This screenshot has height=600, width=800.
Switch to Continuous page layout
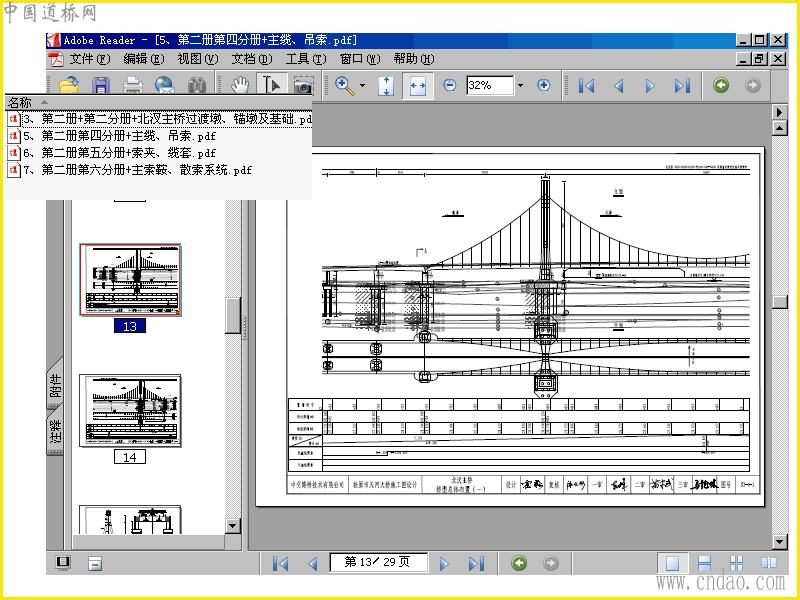(x=704, y=563)
